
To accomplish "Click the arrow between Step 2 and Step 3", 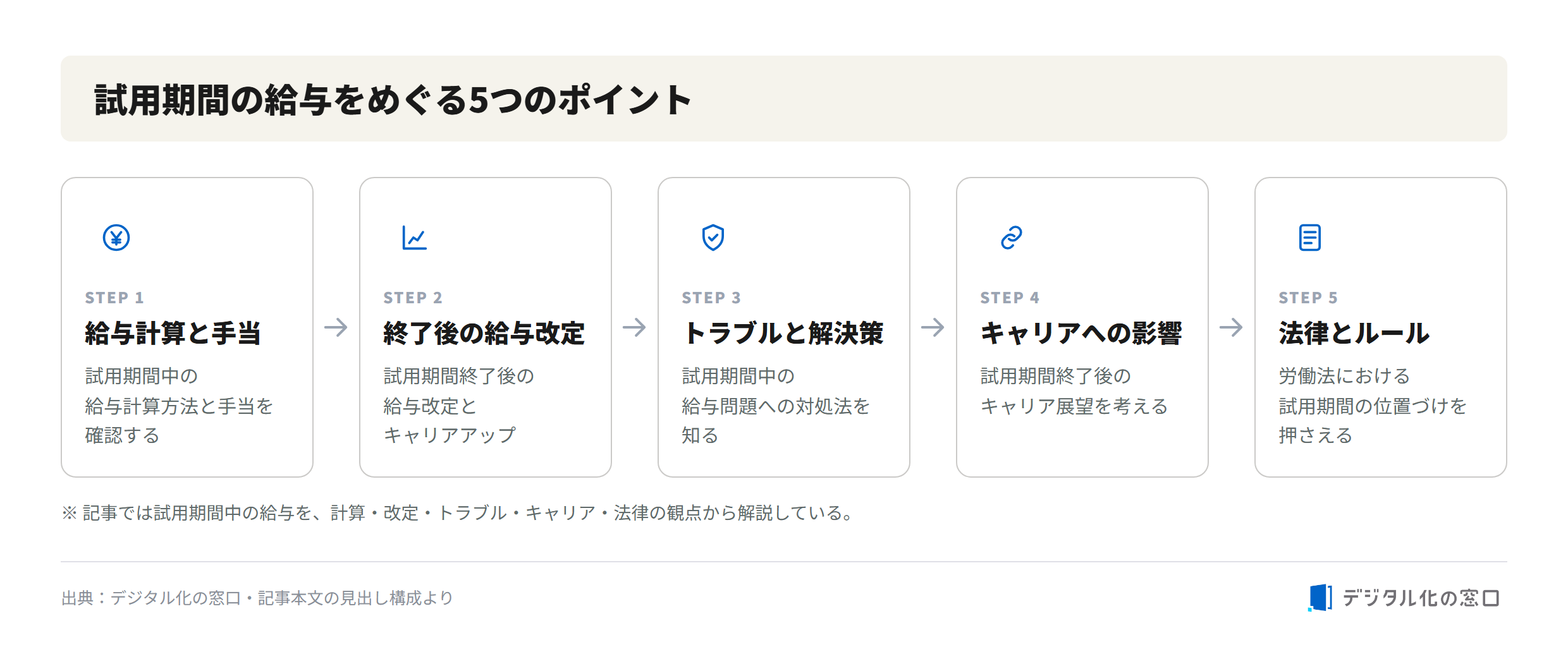I will click(634, 327).
